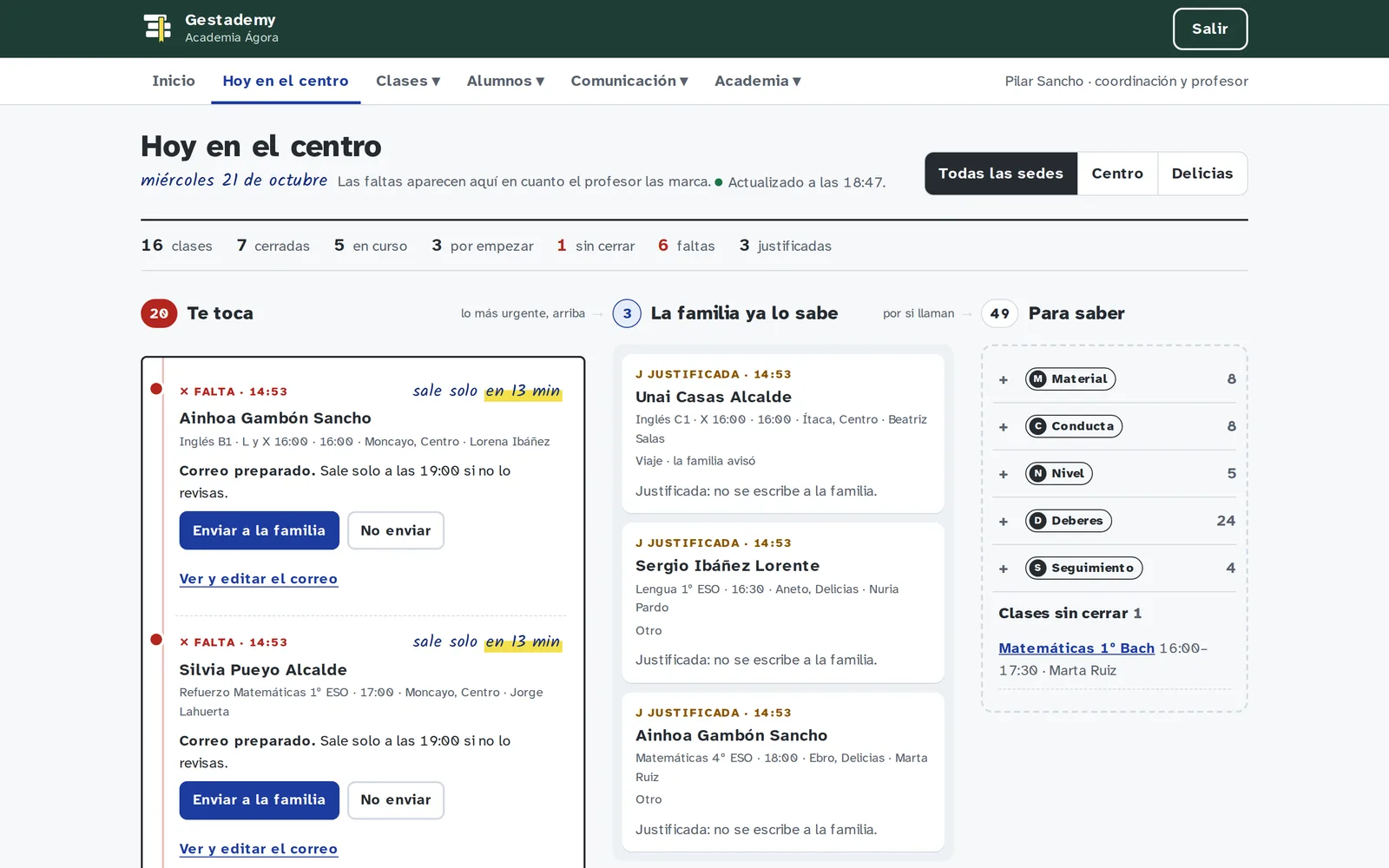The height and width of the screenshot is (868, 1389).
Task: Select the Hoy en el centro tab
Action: pos(286,81)
